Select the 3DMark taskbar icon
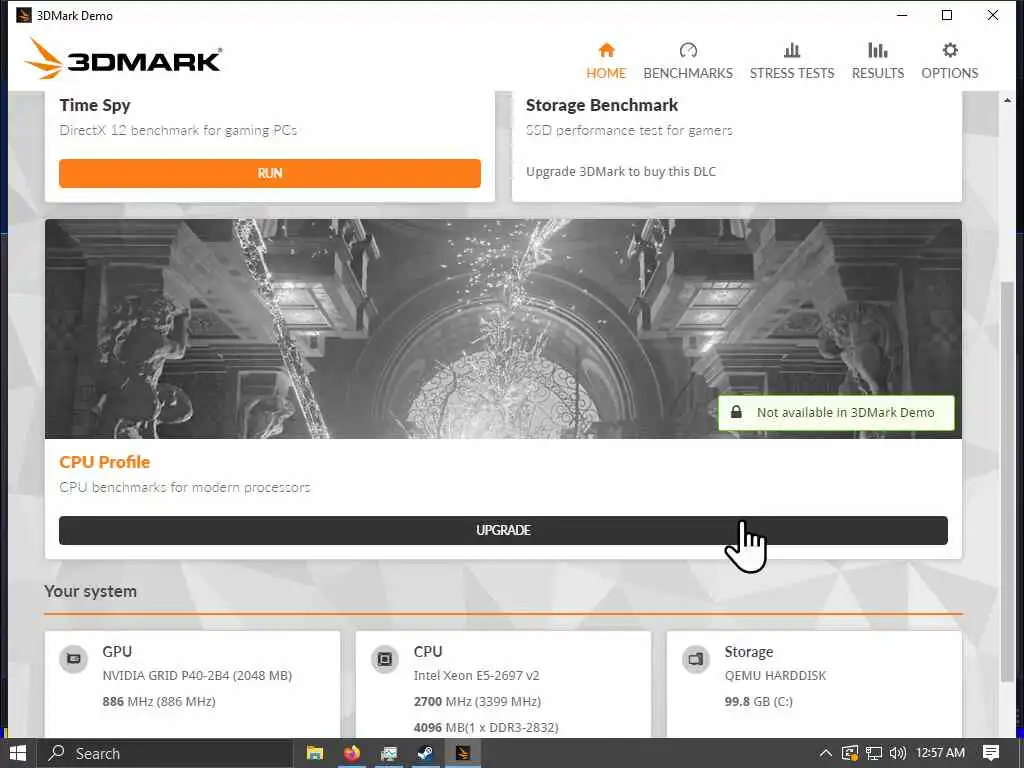 pyautogui.click(x=463, y=753)
